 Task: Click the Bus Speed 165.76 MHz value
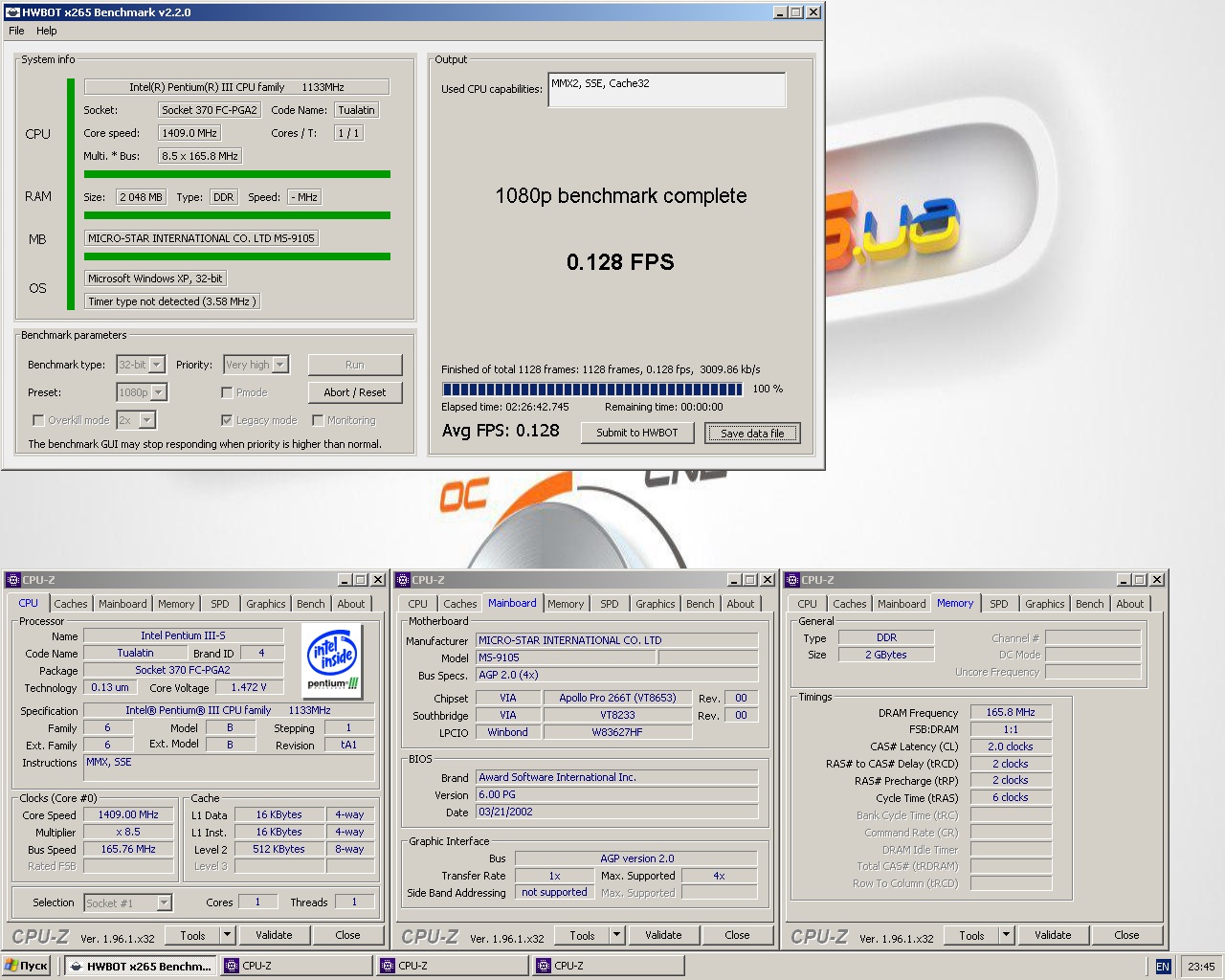(128, 849)
